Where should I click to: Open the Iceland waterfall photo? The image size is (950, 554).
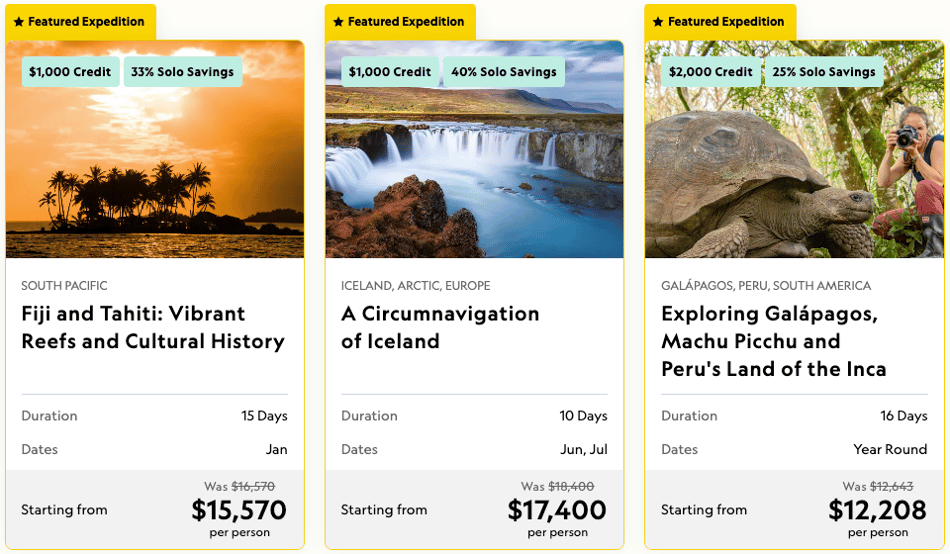[474, 149]
